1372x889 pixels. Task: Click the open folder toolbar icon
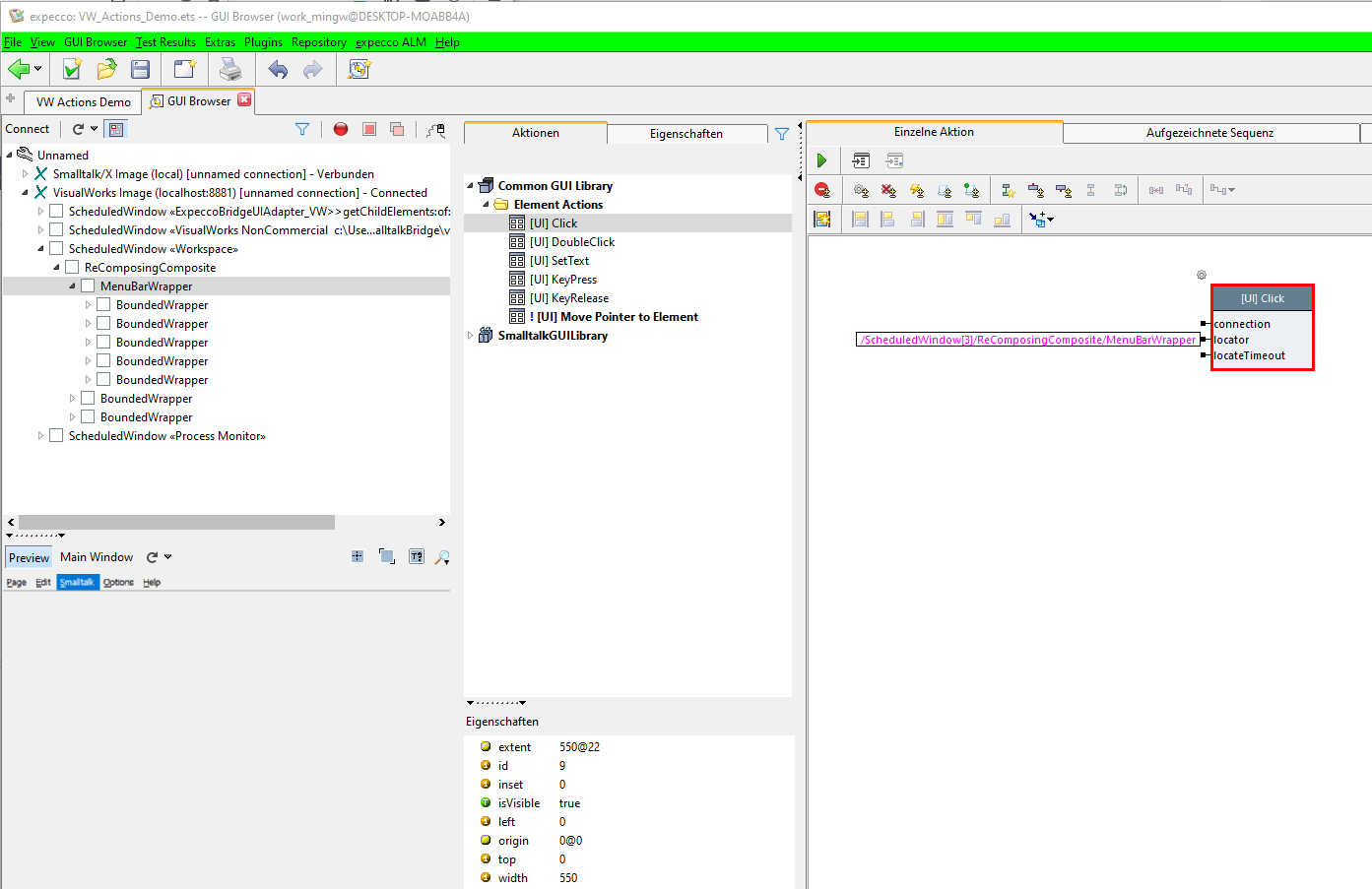pos(106,69)
